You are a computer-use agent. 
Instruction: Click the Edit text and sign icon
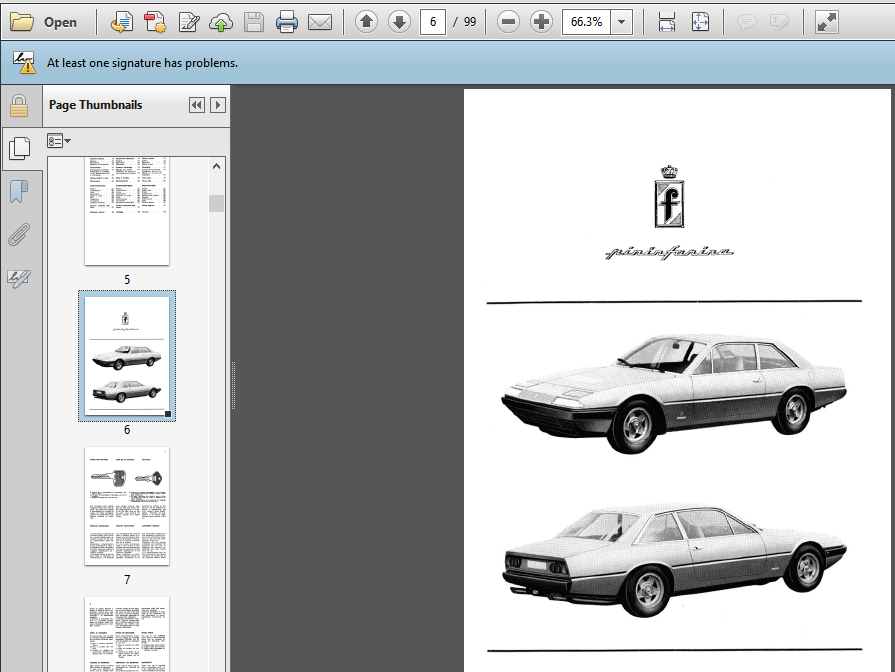click(188, 22)
